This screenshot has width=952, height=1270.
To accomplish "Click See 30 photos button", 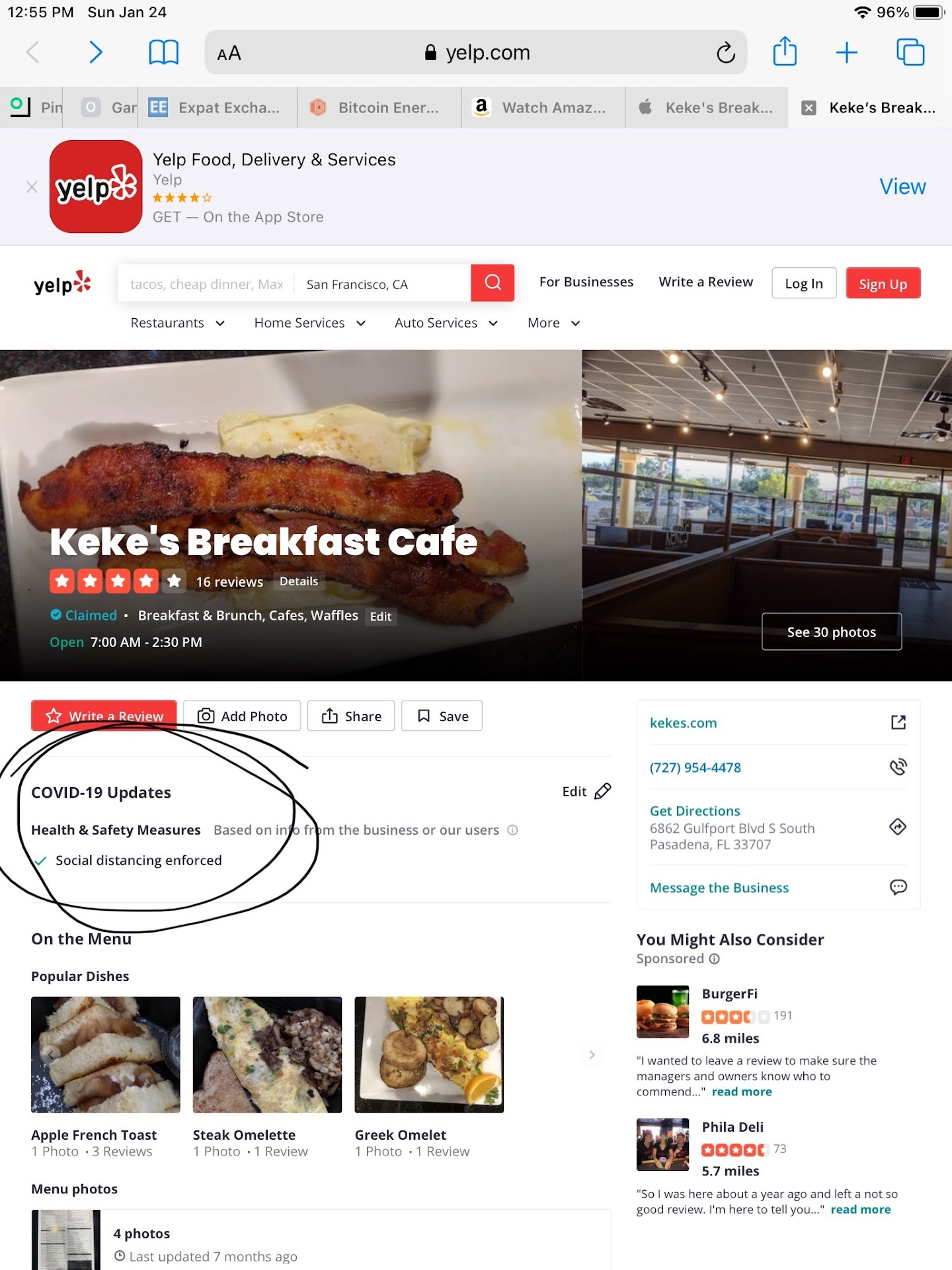I will [831, 632].
